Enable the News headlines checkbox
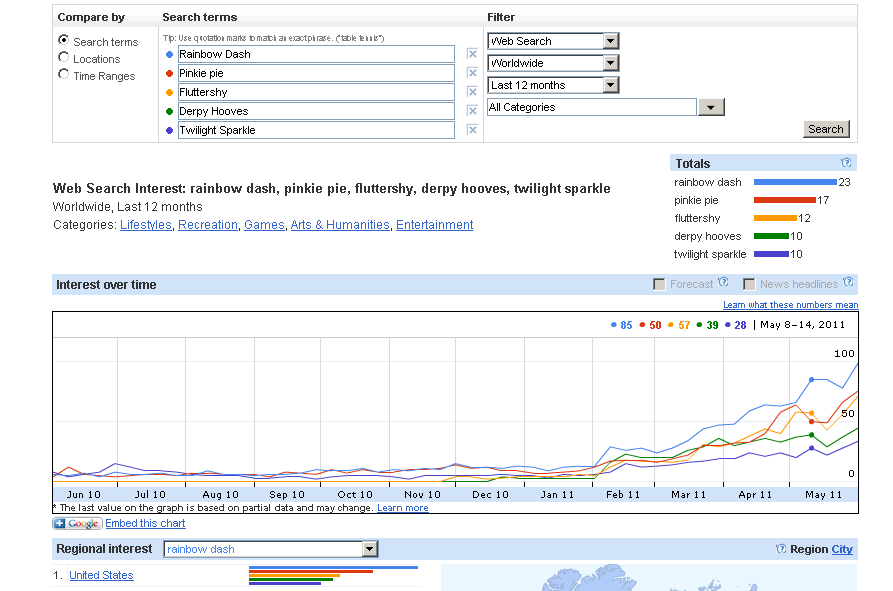 pos(749,284)
